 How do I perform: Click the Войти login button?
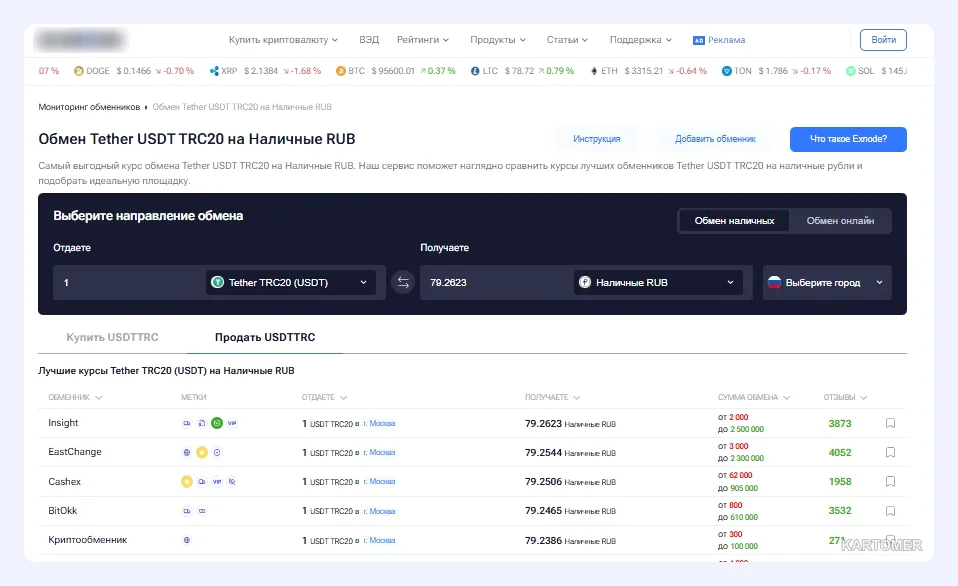tap(883, 40)
